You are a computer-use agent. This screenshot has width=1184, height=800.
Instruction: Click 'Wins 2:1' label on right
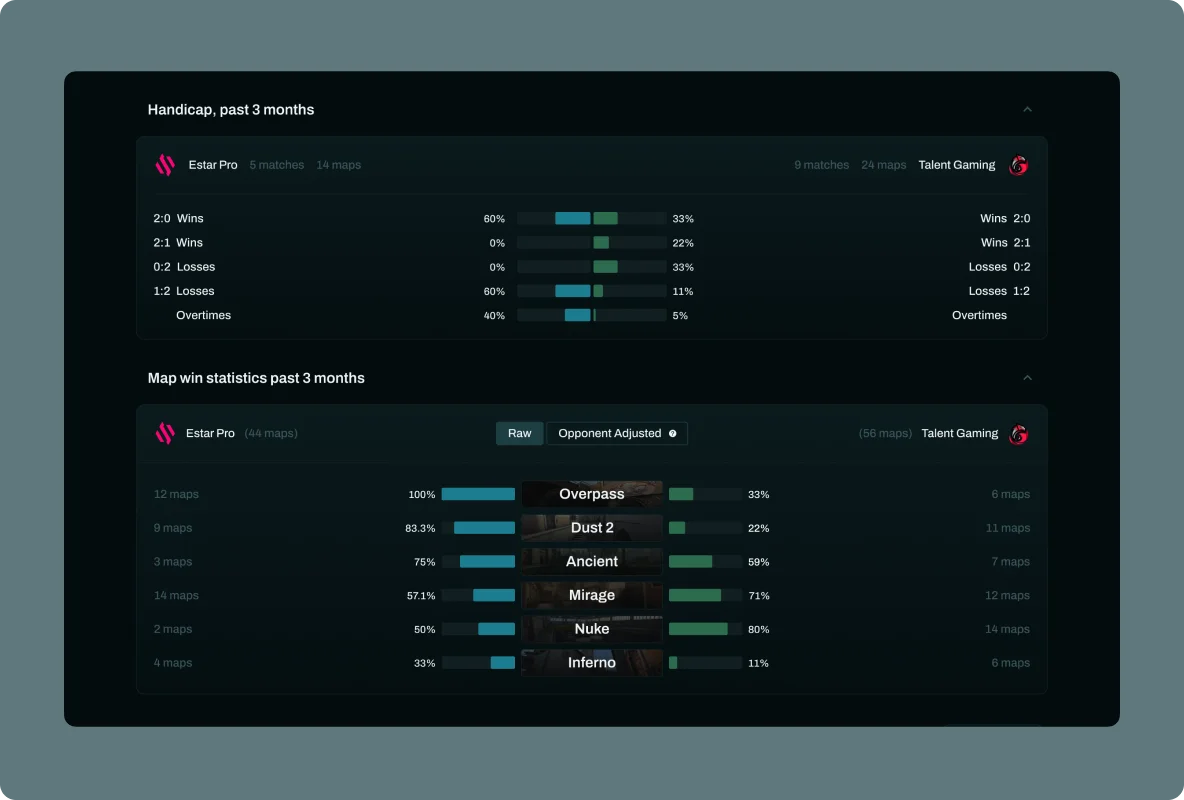tap(1005, 242)
